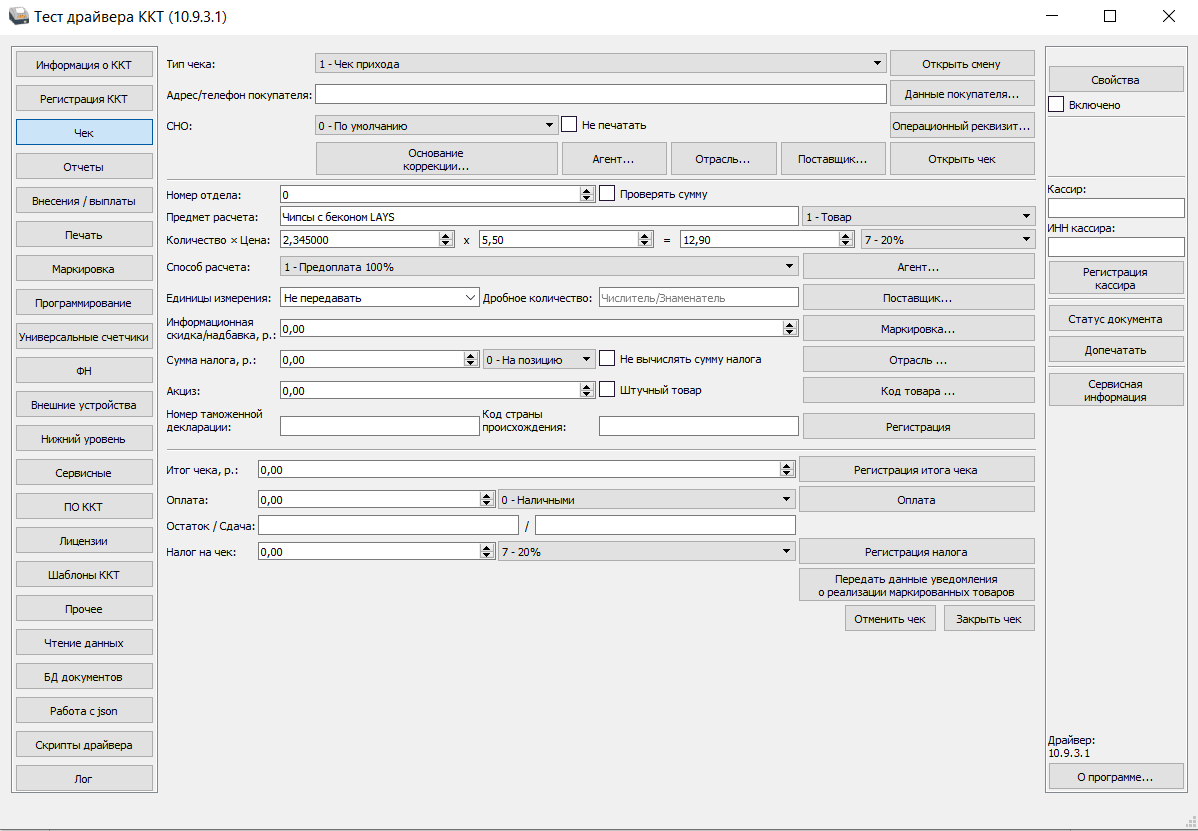The height and width of the screenshot is (831, 1198).
Task: Click the Предмет расчета text field
Action: point(540,216)
